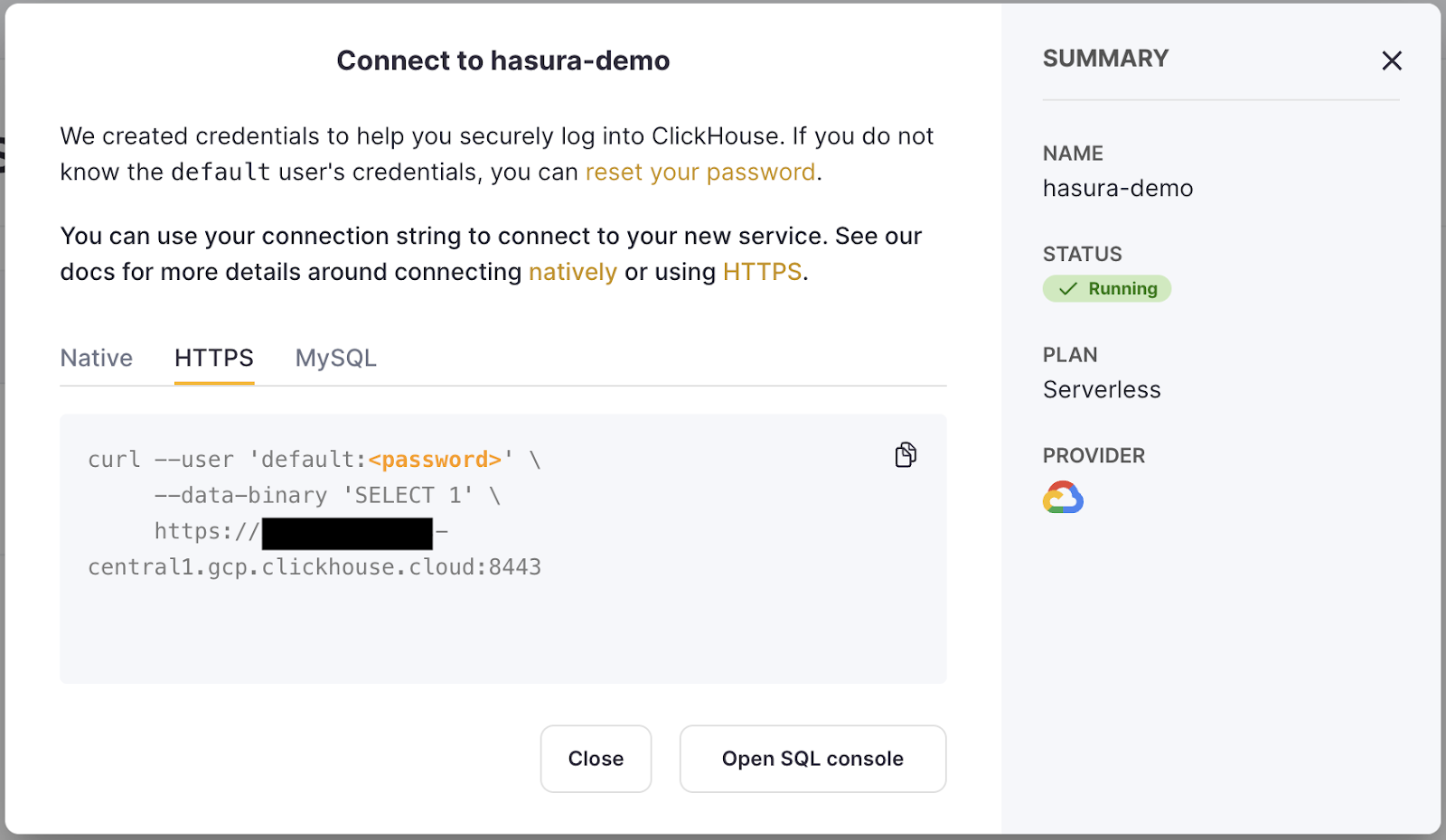Click the <password> placeholder in curl command

435,460
